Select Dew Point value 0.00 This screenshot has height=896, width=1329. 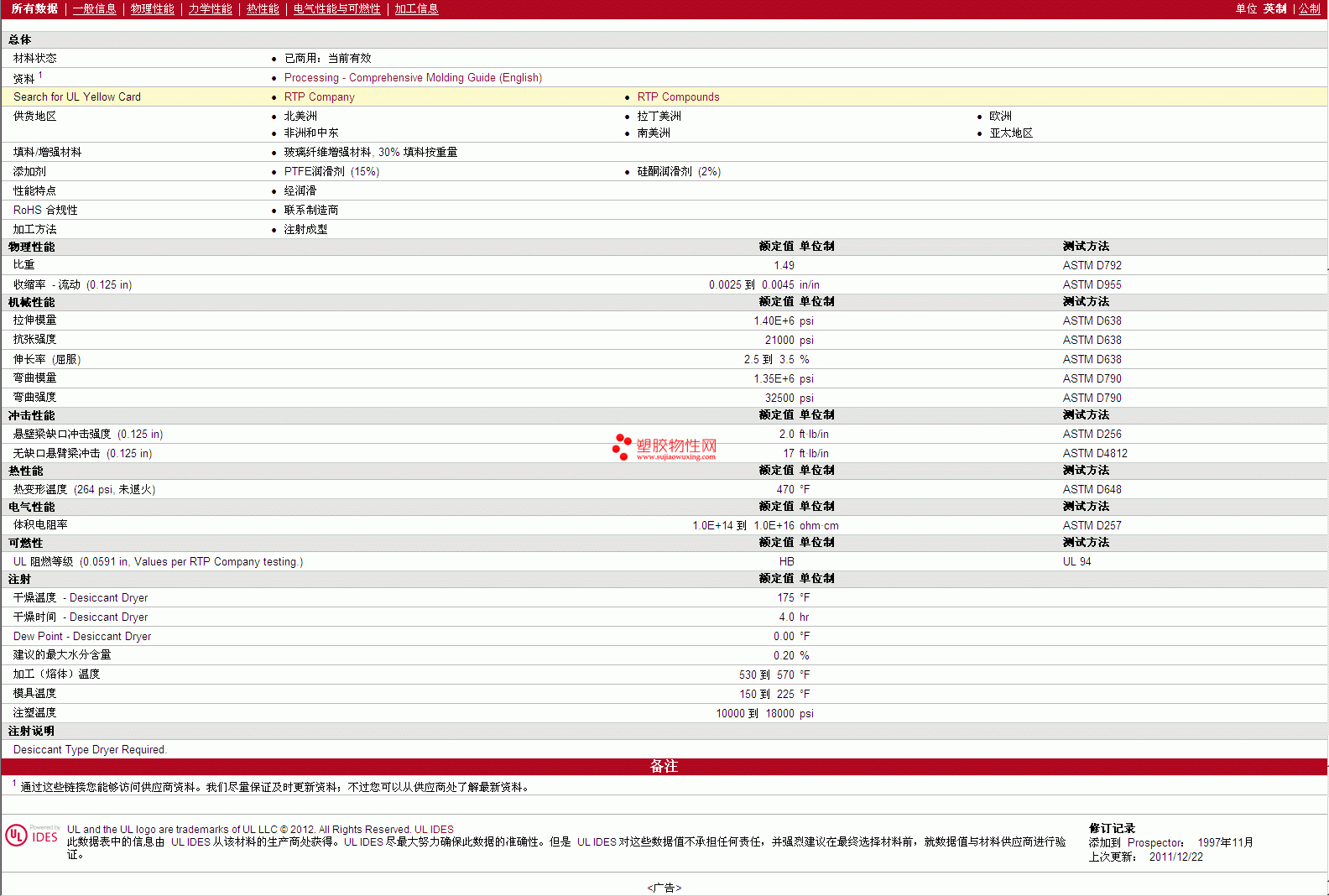784,636
